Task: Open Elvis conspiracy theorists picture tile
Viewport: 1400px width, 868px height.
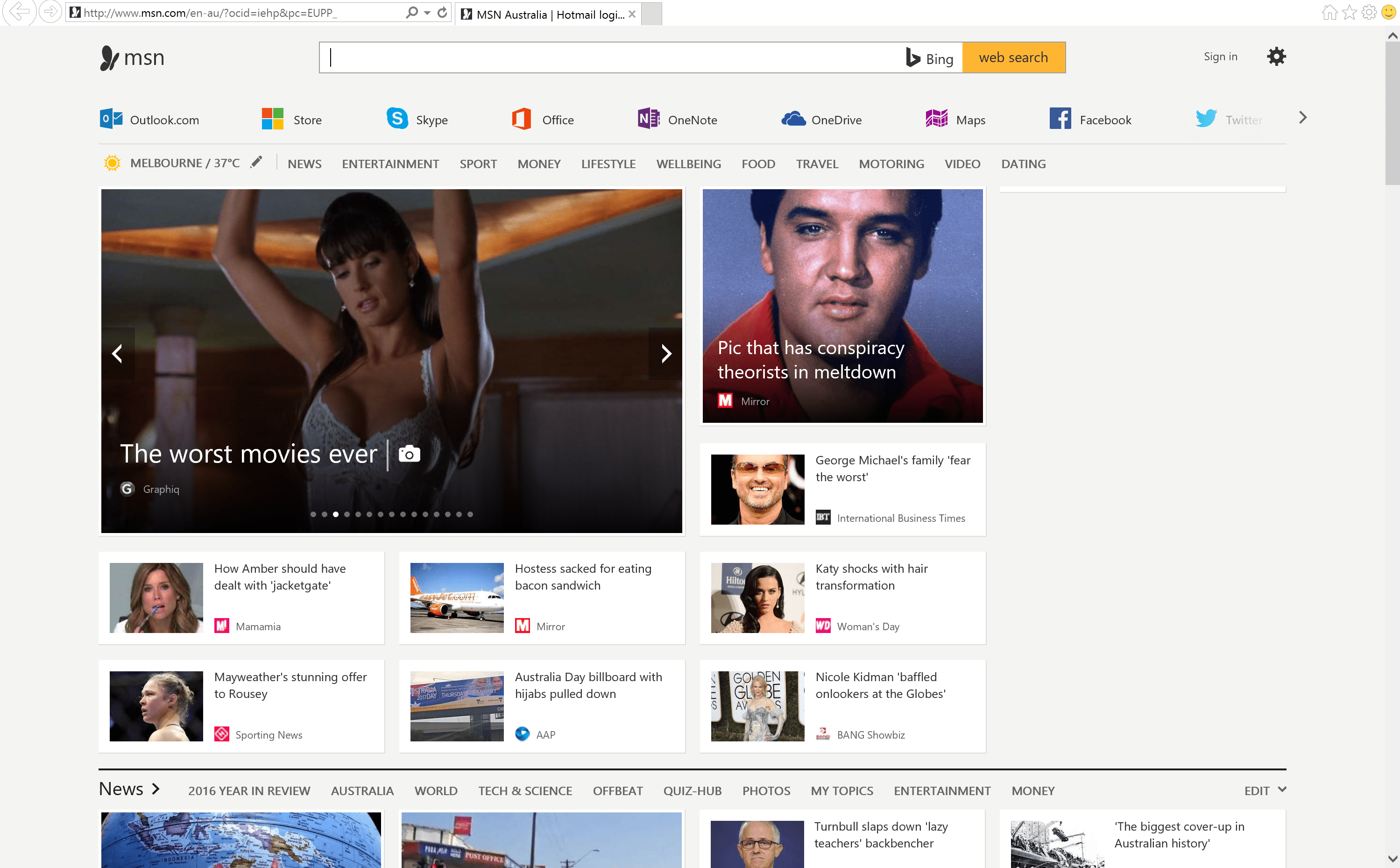Action: pyautogui.click(x=842, y=306)
